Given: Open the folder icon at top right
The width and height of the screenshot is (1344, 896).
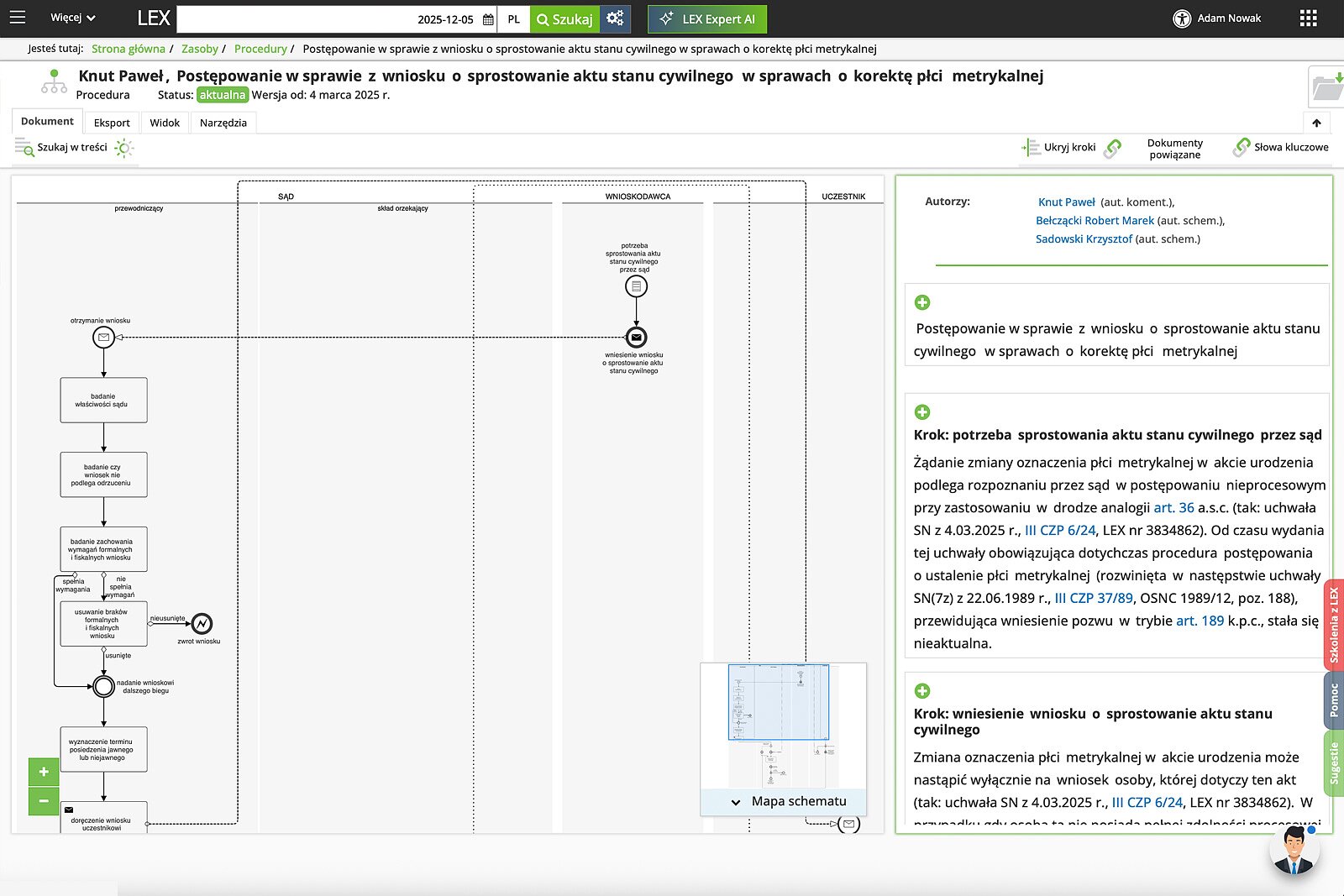Looking at the screenshot, I should point(1327,86).
